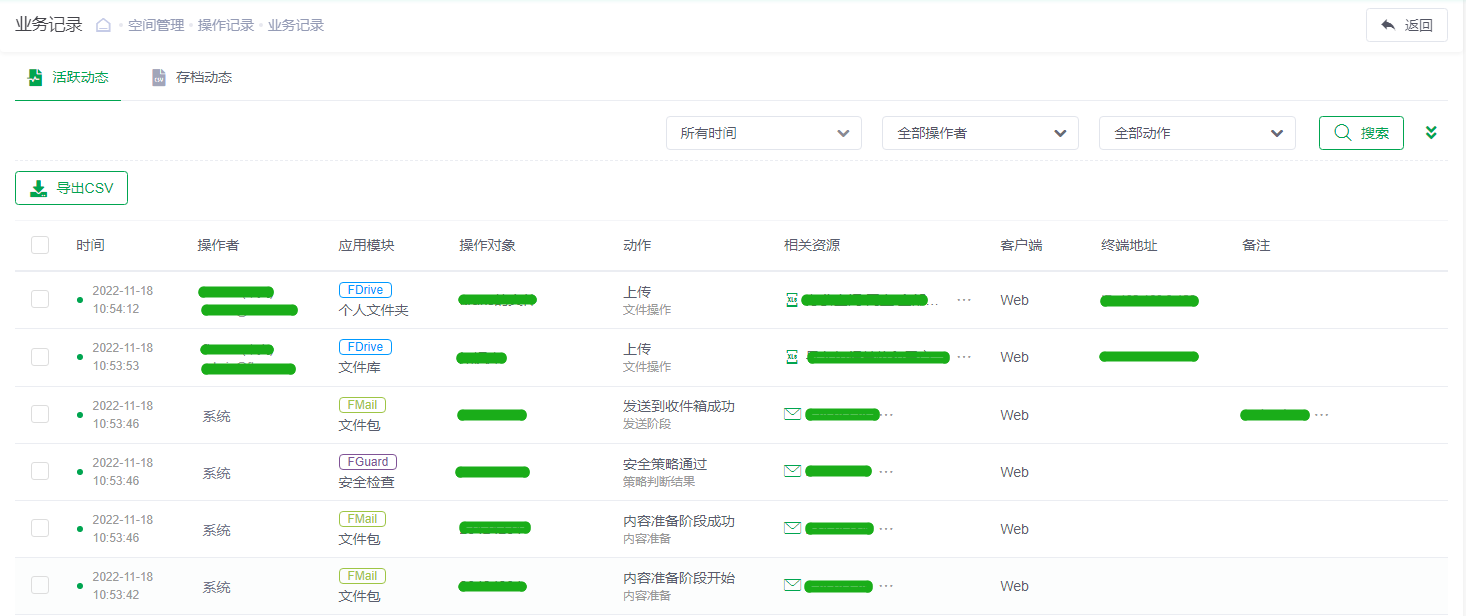This screenshot has width=1466, height=616.
Task: Click the 搜索 search button
Action: (x=1361, y=133)
